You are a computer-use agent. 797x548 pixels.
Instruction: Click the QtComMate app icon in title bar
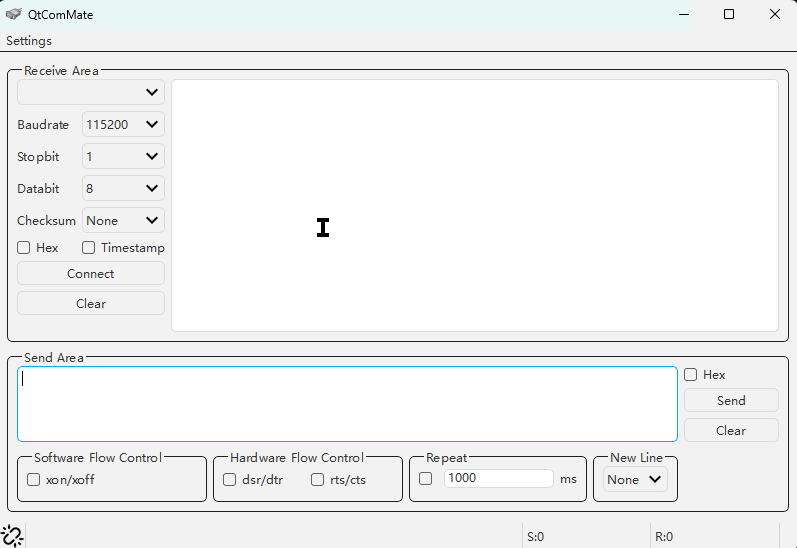(14, 14)
